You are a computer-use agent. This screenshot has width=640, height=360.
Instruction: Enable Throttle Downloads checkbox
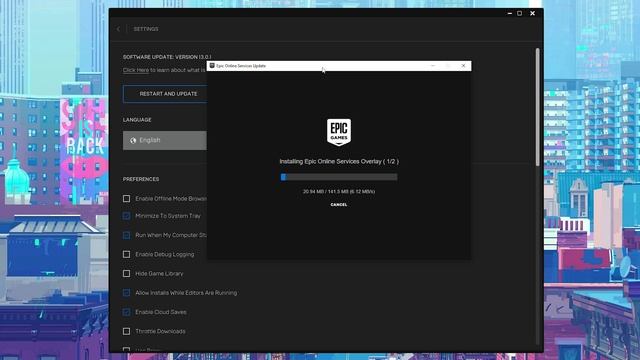tap(127, 331)
